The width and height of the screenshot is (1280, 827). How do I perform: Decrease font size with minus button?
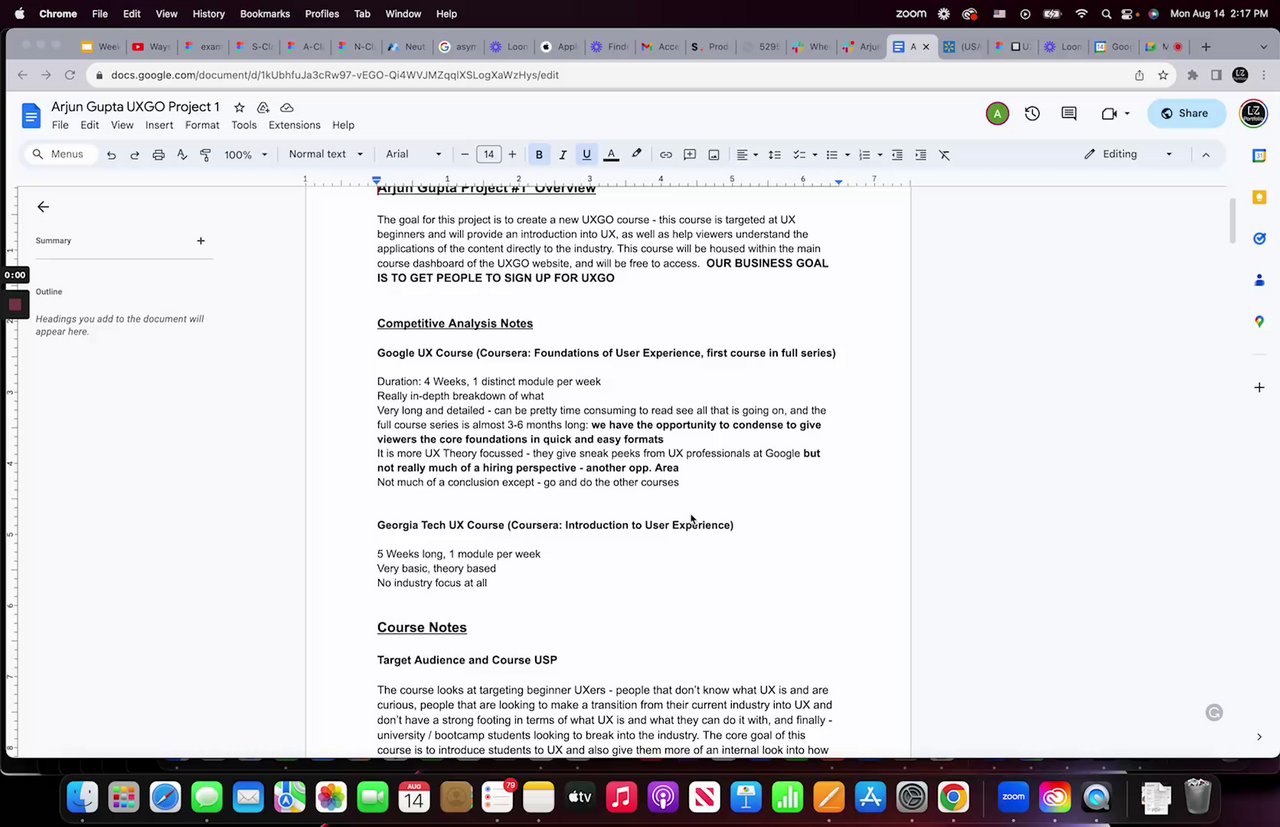[x=465, y=154]
